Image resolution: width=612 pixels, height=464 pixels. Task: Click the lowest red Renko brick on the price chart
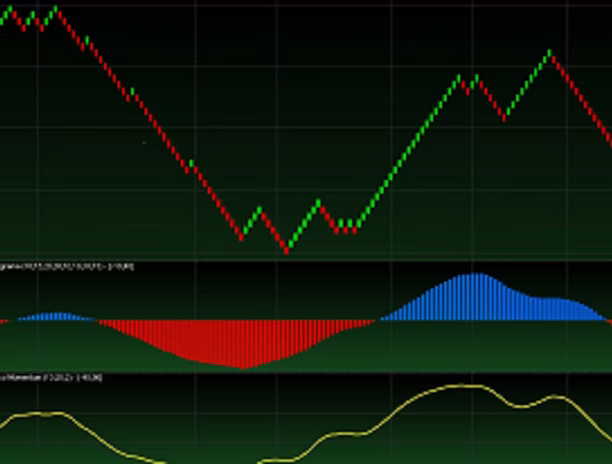[286, 251]
